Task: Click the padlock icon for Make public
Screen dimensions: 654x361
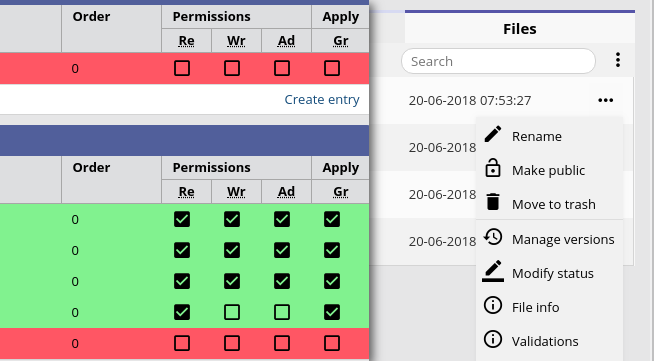Action: point(493,168)
